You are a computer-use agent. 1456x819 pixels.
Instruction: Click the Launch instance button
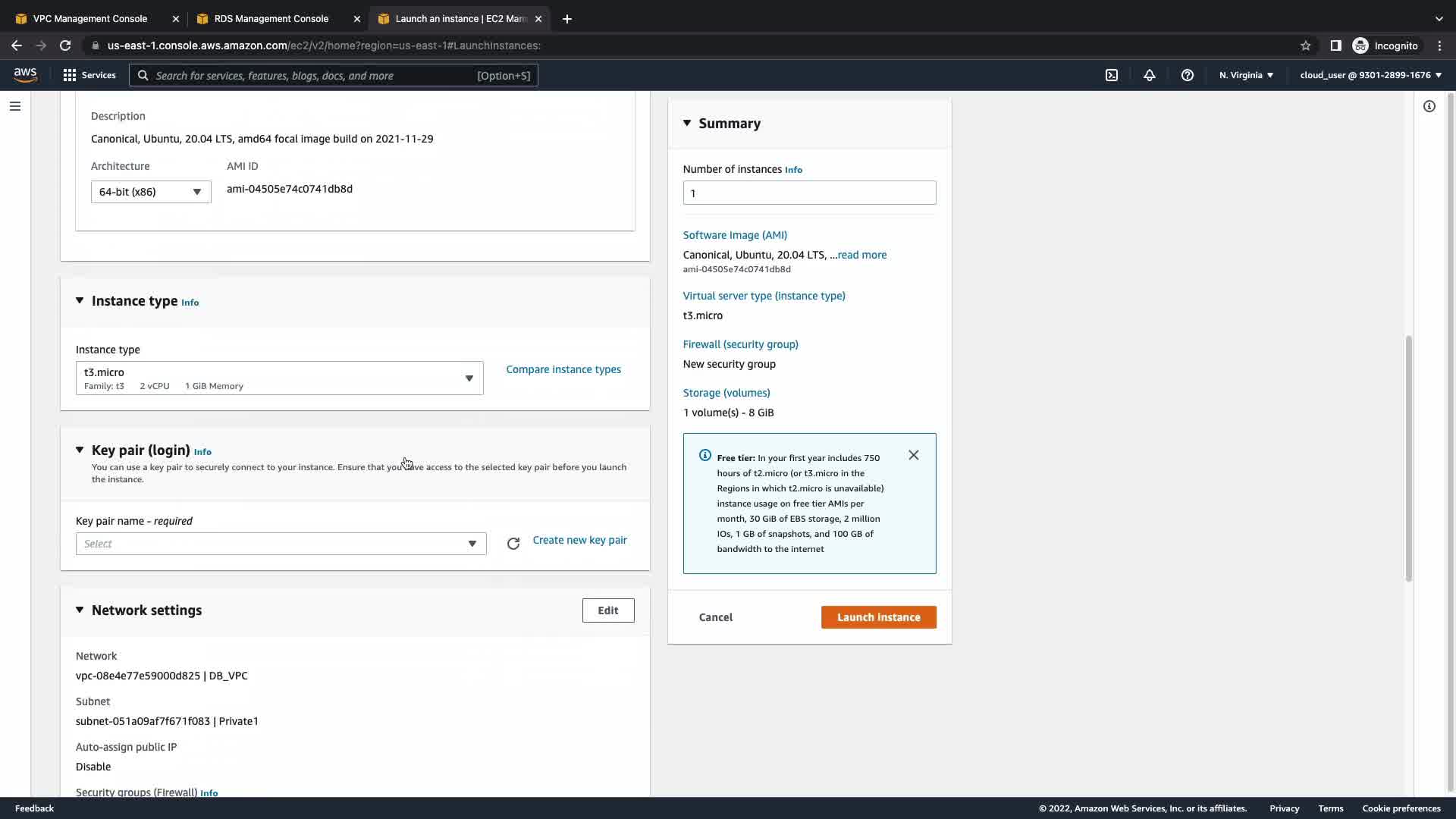click(878, 617)
